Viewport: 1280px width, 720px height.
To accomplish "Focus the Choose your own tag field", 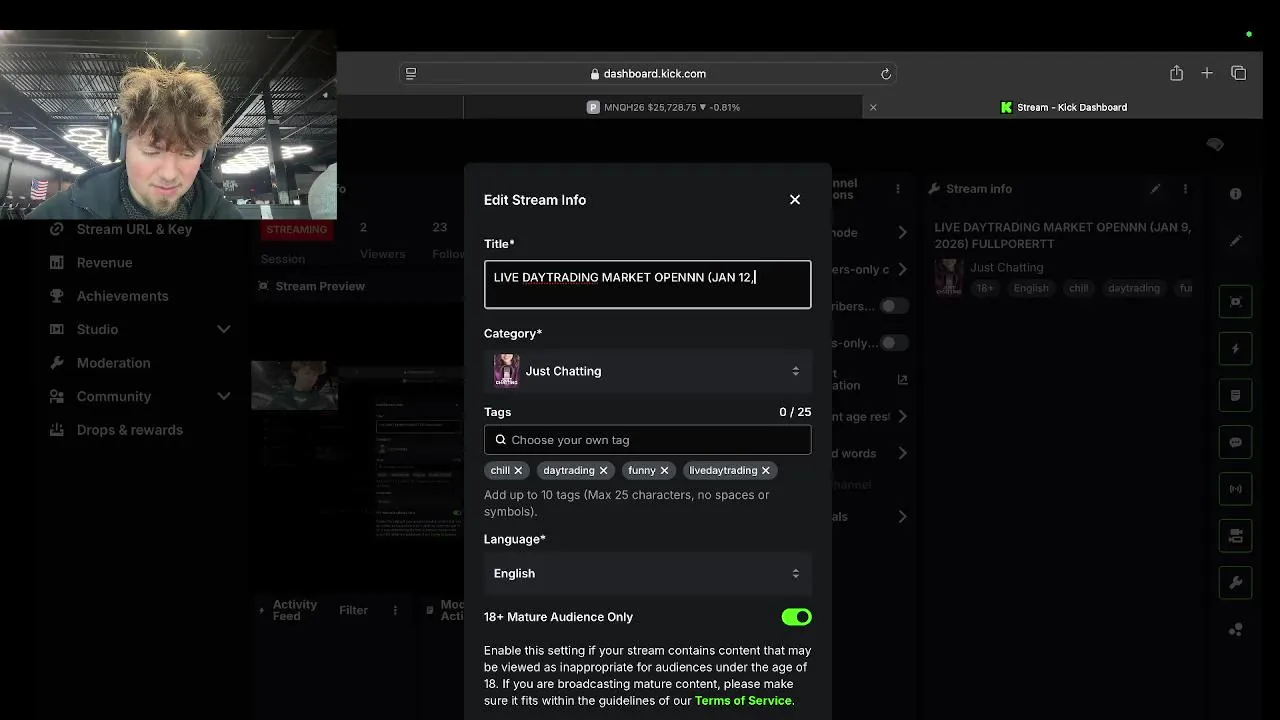I will (x=647, y=440).
